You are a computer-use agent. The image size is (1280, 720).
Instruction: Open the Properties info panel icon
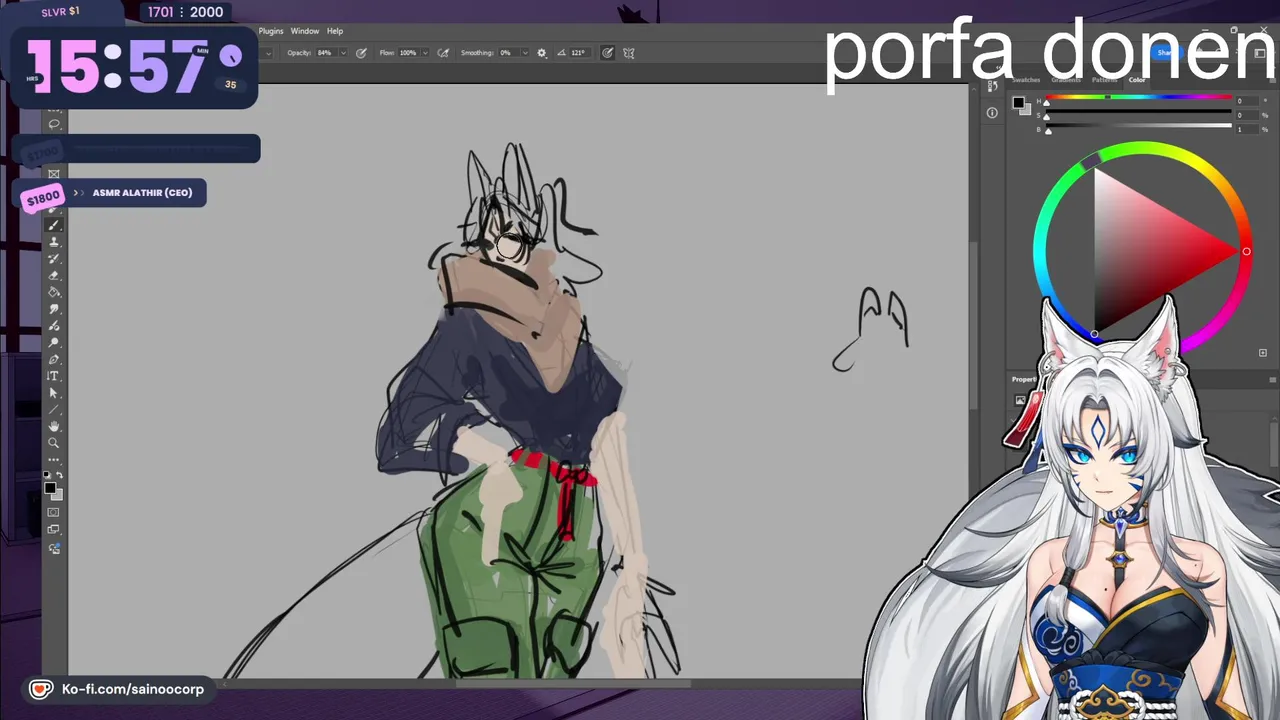coord(992,113)
